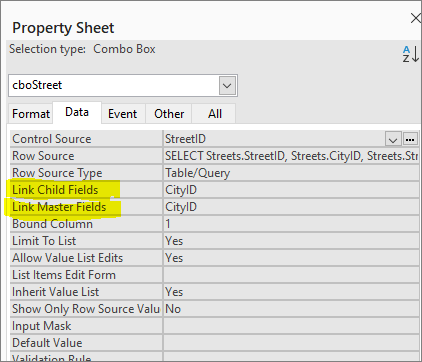Open the Event tab
Screen dimensions: 422x362
(x=123, y=114)
